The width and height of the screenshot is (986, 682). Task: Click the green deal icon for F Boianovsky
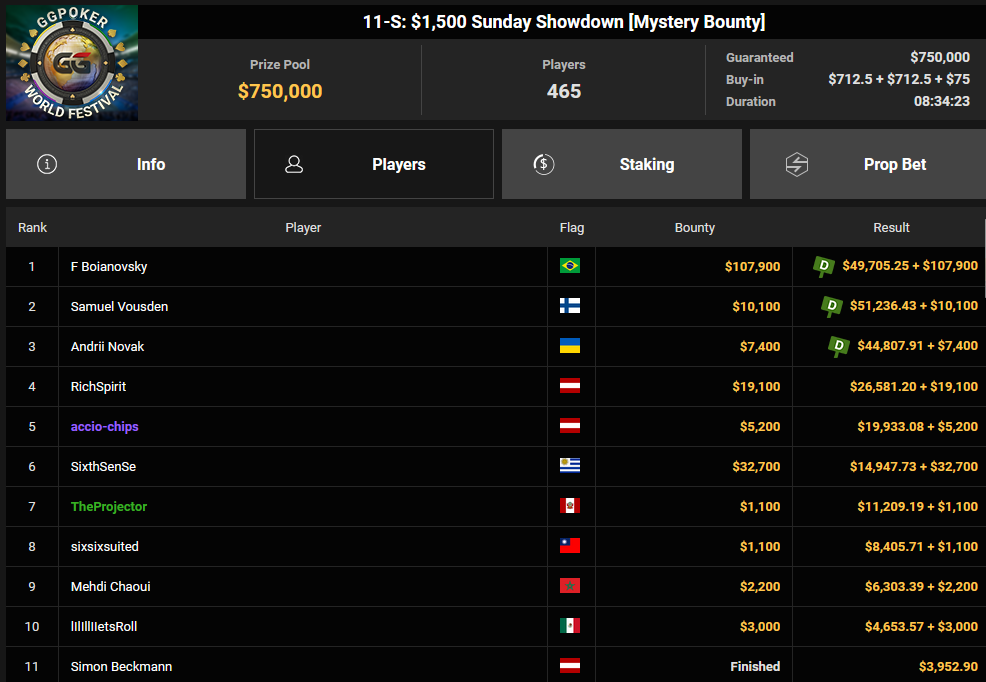(x=824, y=267)
